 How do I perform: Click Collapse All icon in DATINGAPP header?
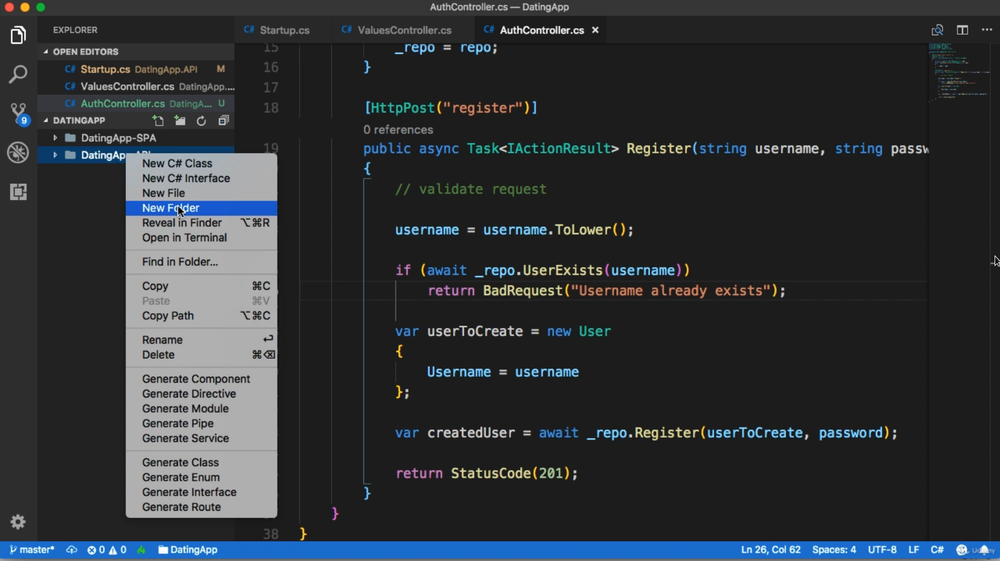click(x=223, y=121)
